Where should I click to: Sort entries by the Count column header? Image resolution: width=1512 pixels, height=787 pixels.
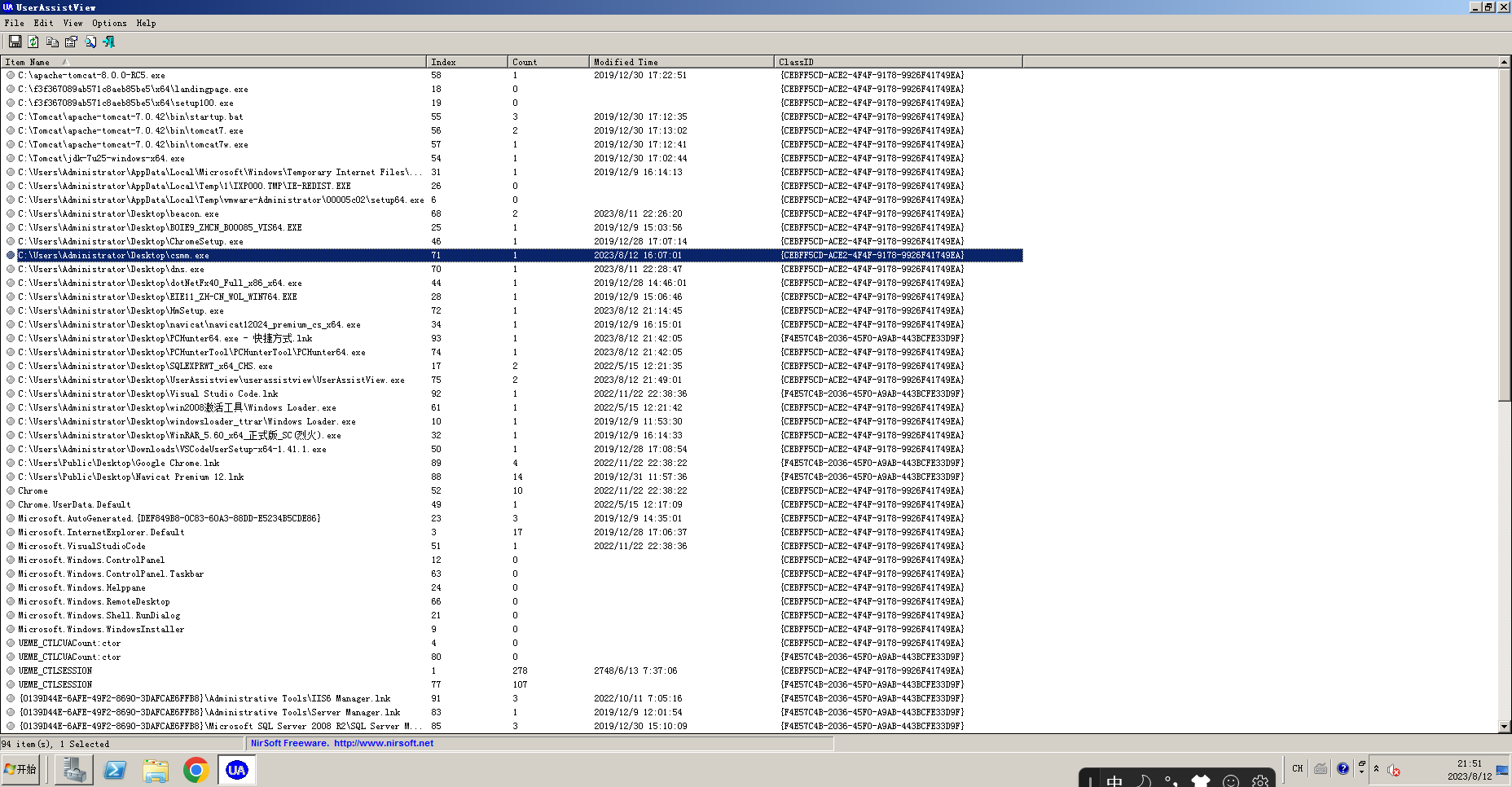[547, 61]
